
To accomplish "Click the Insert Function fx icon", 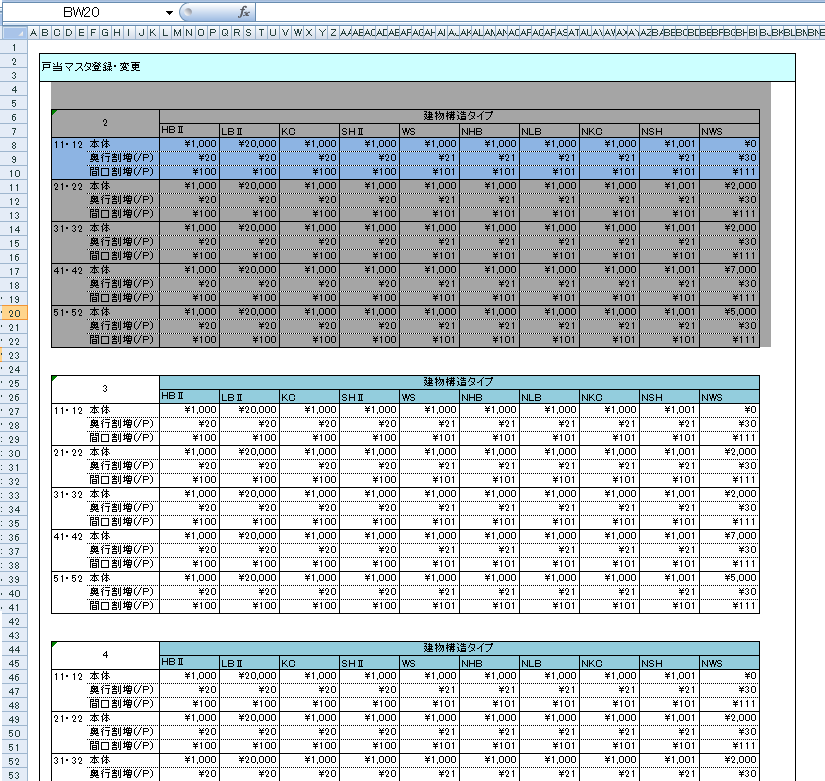I will 244,12.
